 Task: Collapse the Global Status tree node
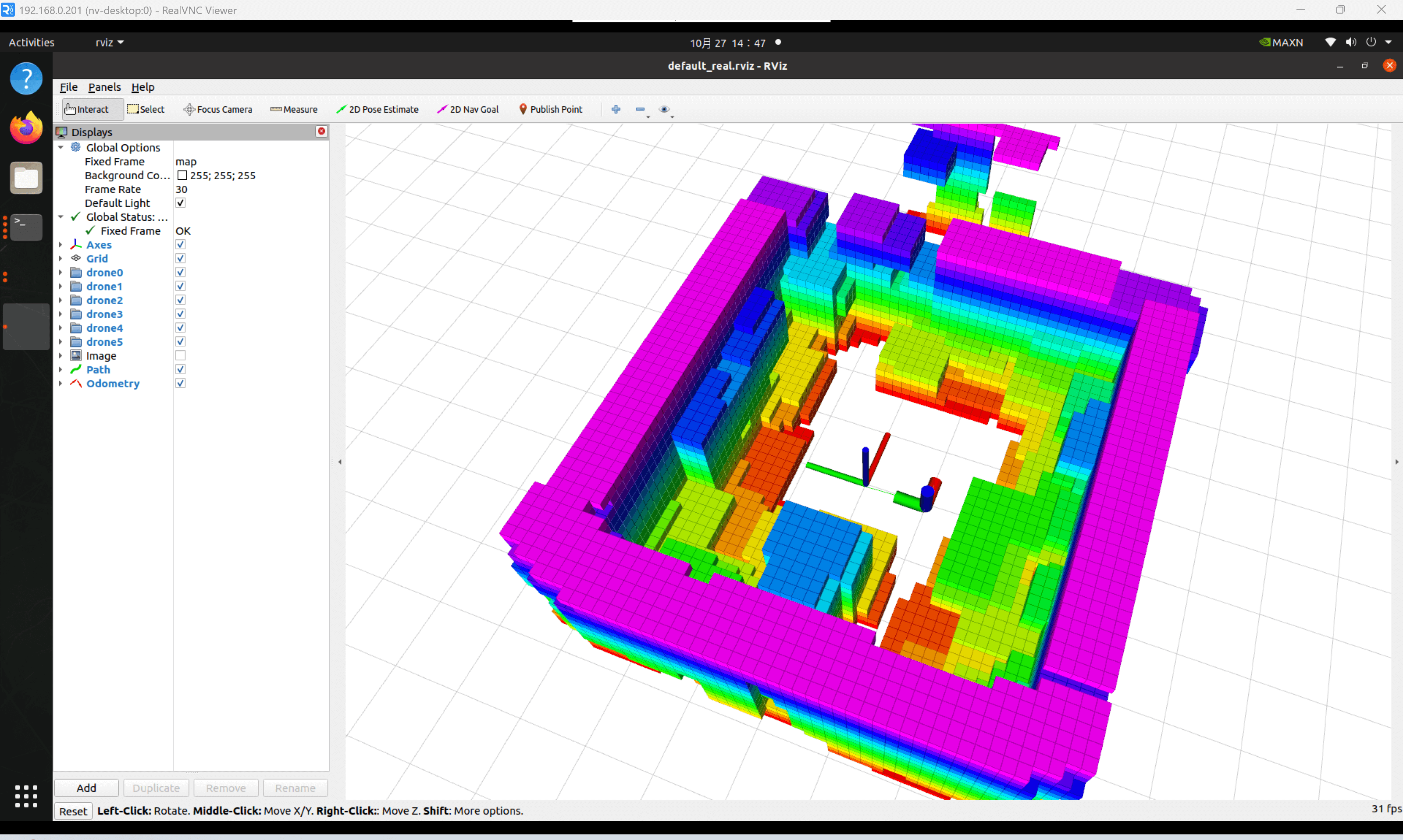coord(61,217)
